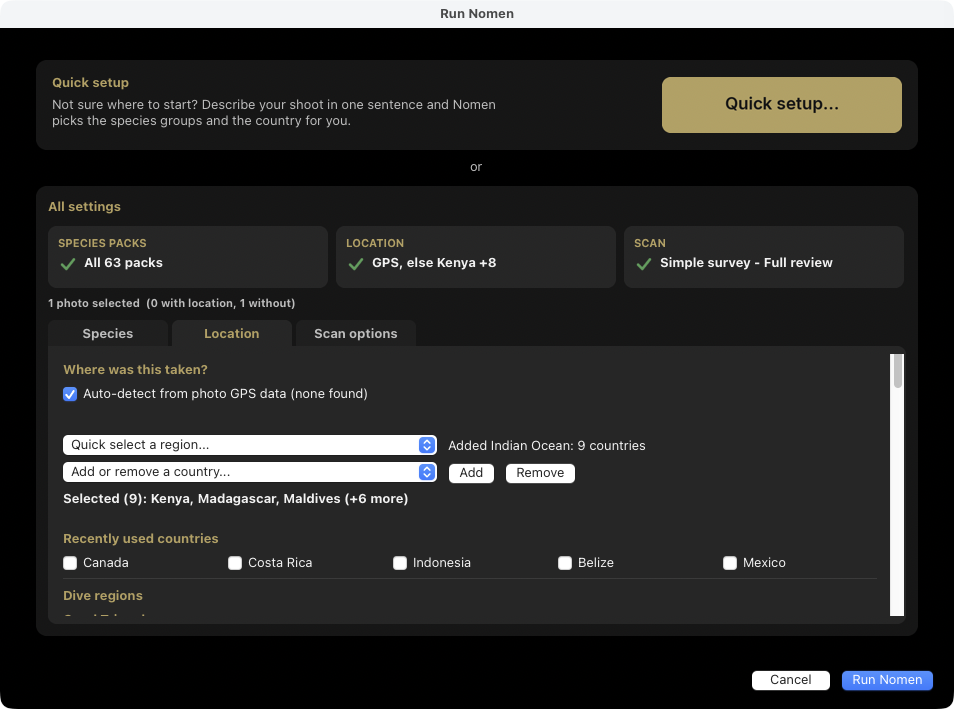Screen dimensions: 954x709
Task: Select the Location tab
Action: pyautogui.click(x=232, y=334)
